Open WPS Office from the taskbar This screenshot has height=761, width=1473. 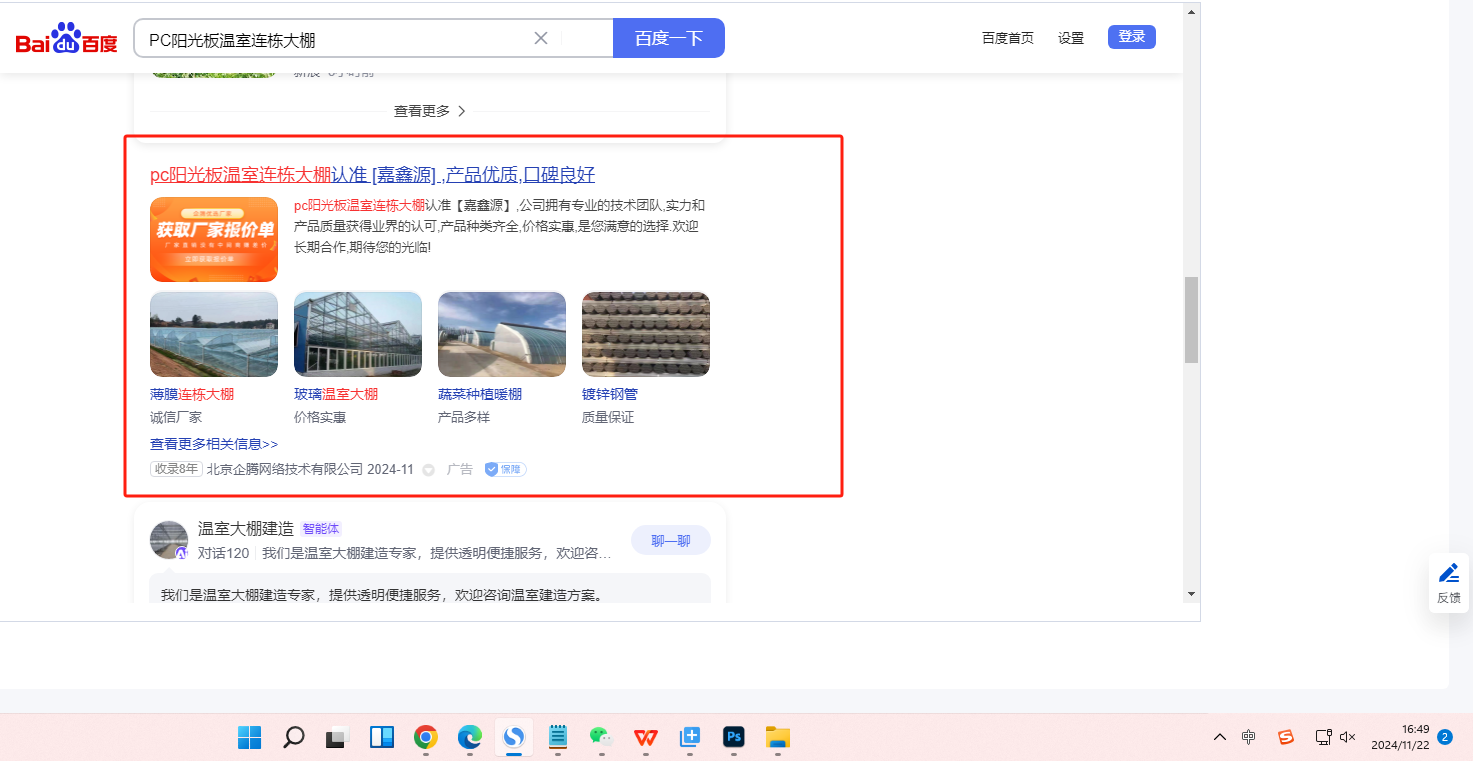coord(646,737)
